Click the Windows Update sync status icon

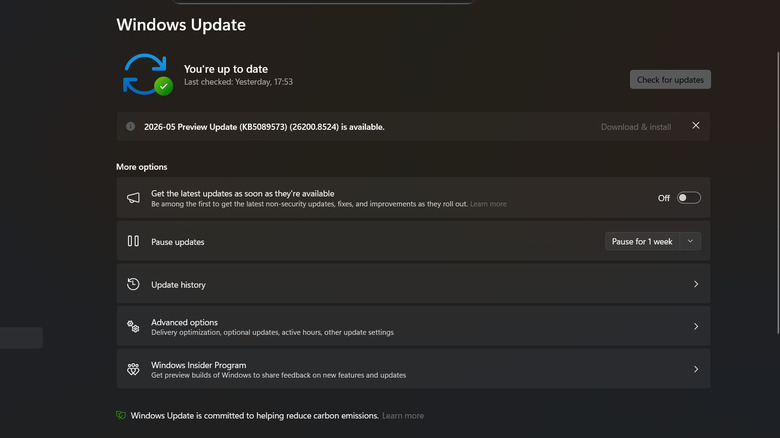point(148,74)
